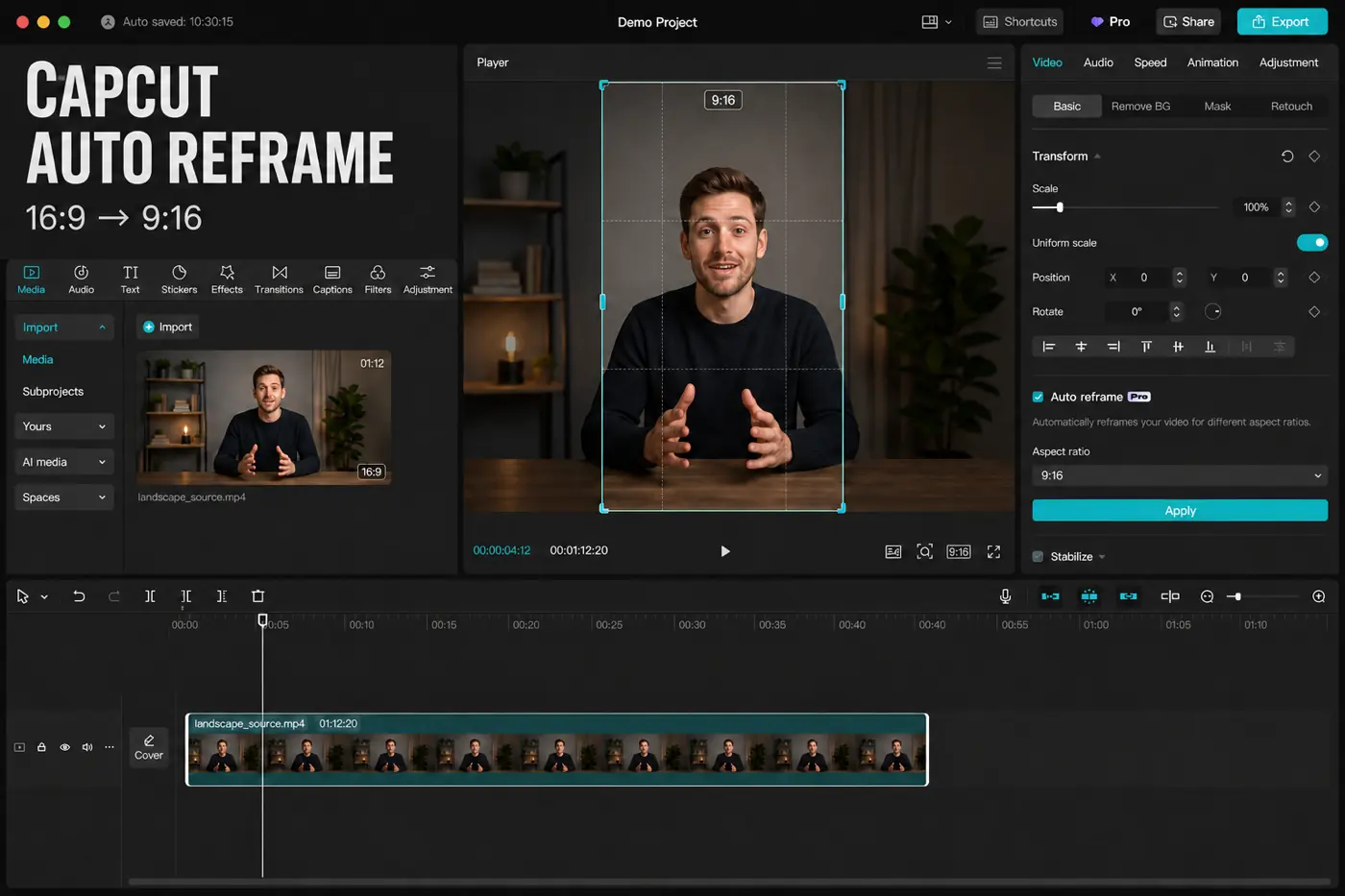The image size is (1345, 896).
Task: Click the player fullscreen icon
Action: tap(993, 551)
